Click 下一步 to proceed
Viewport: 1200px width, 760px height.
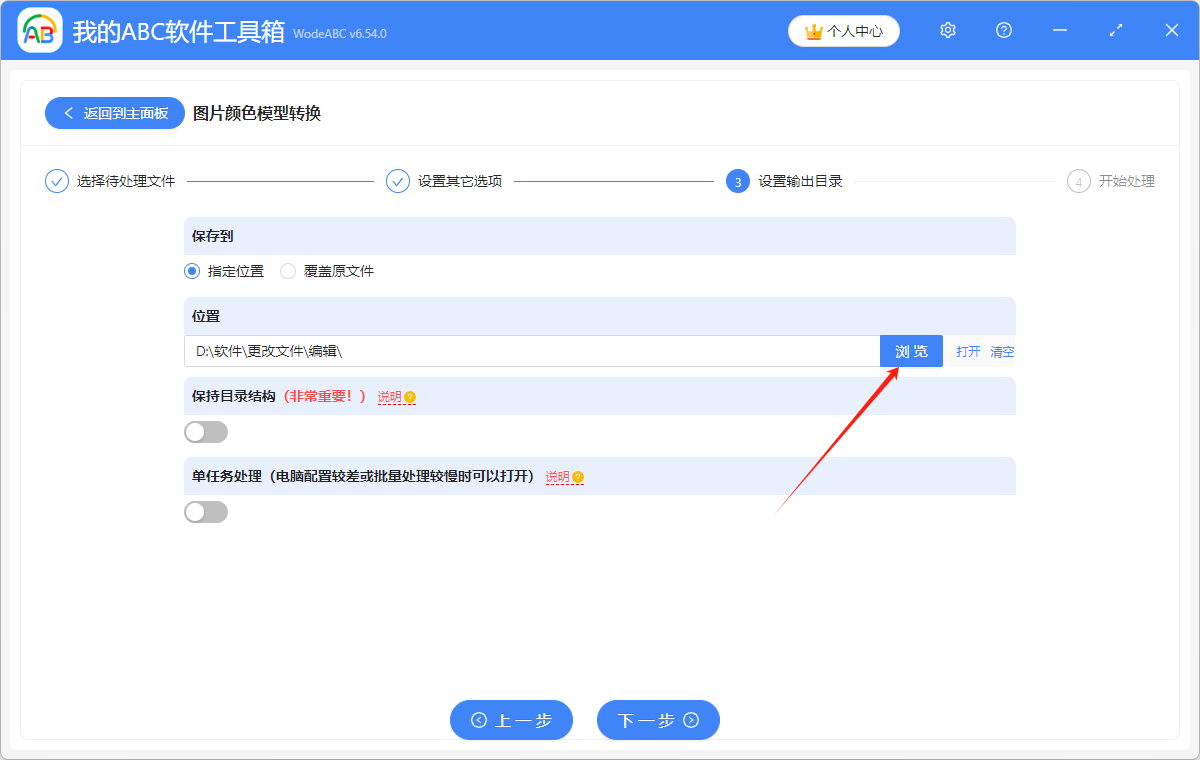click(x=658, y=720)
